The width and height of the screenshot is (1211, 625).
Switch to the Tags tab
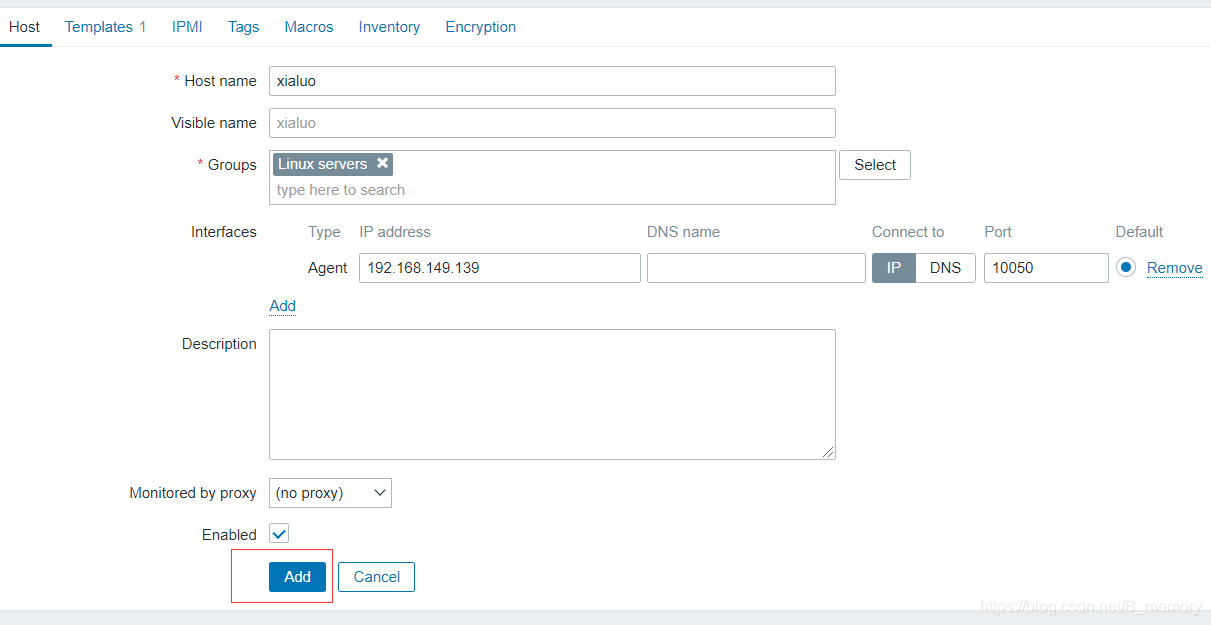coord(243,27)
